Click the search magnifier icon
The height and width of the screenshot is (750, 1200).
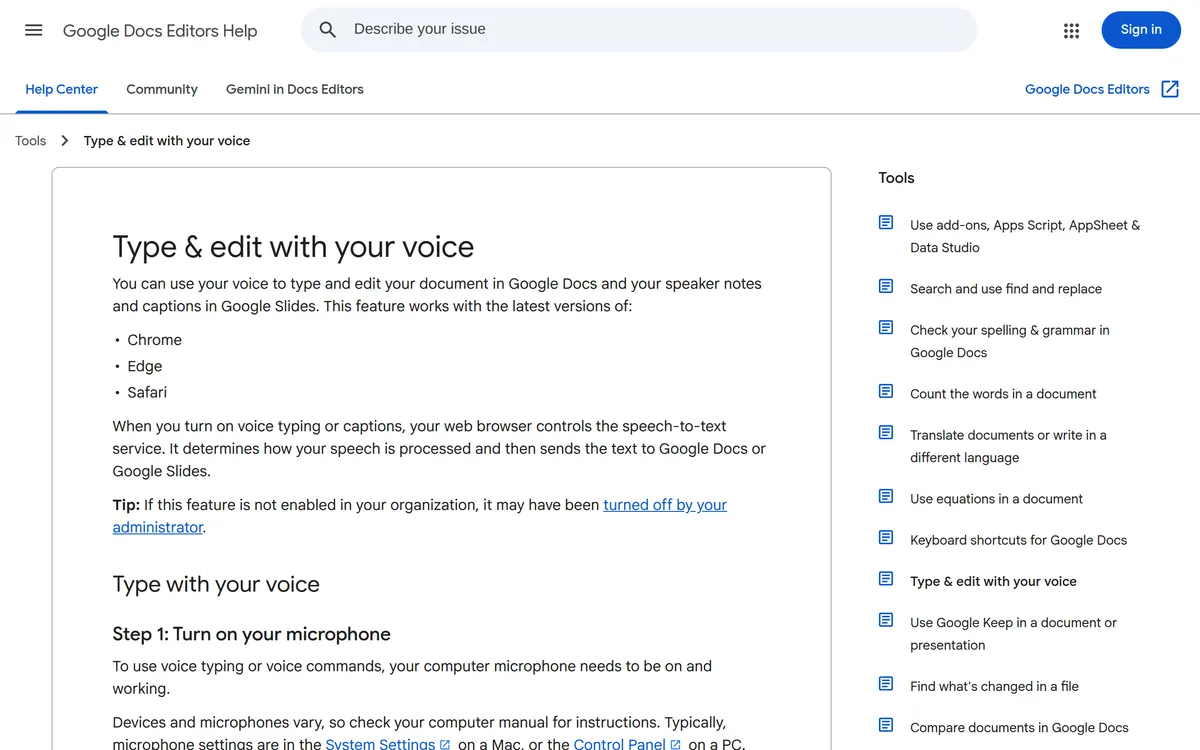coord(328,30)
